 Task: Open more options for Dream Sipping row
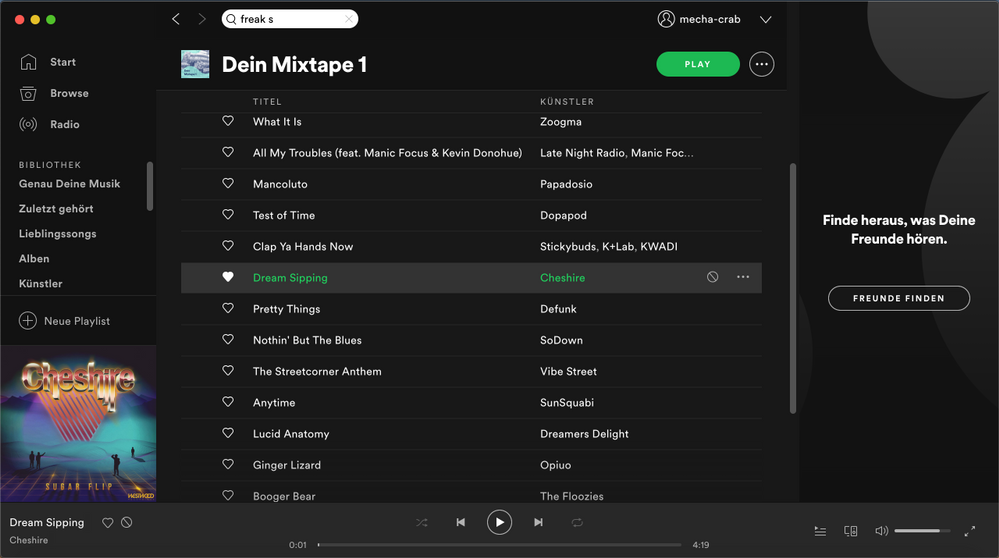pos(743,276)
